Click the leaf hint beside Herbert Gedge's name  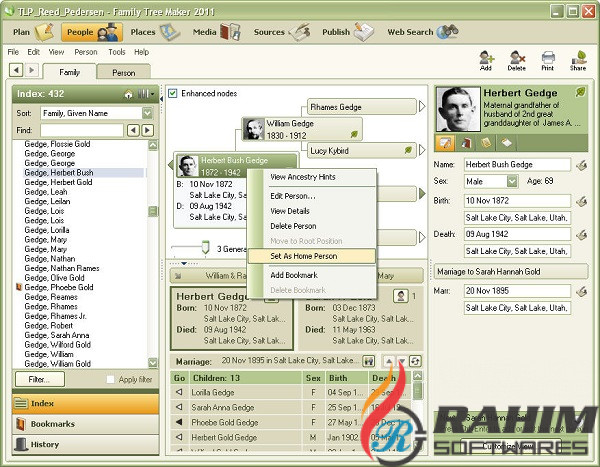(580, 92)
